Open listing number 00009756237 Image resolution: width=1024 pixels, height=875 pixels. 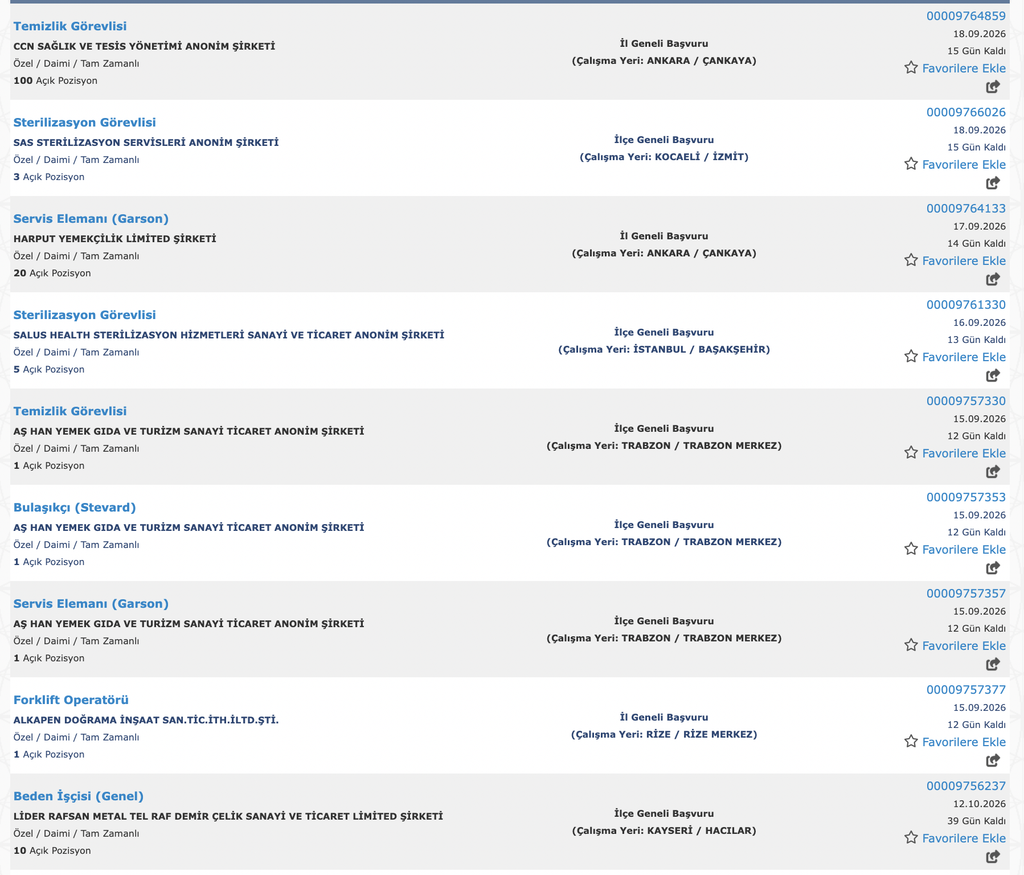(x=966, y=786)
